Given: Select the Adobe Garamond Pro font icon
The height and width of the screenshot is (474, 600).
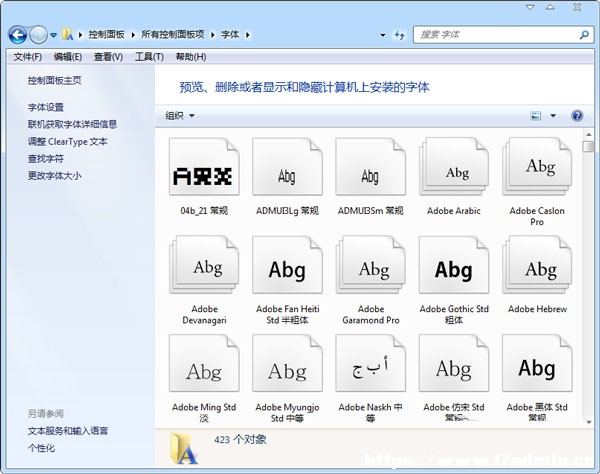Looking at the screenshot, I should [370, 265].
